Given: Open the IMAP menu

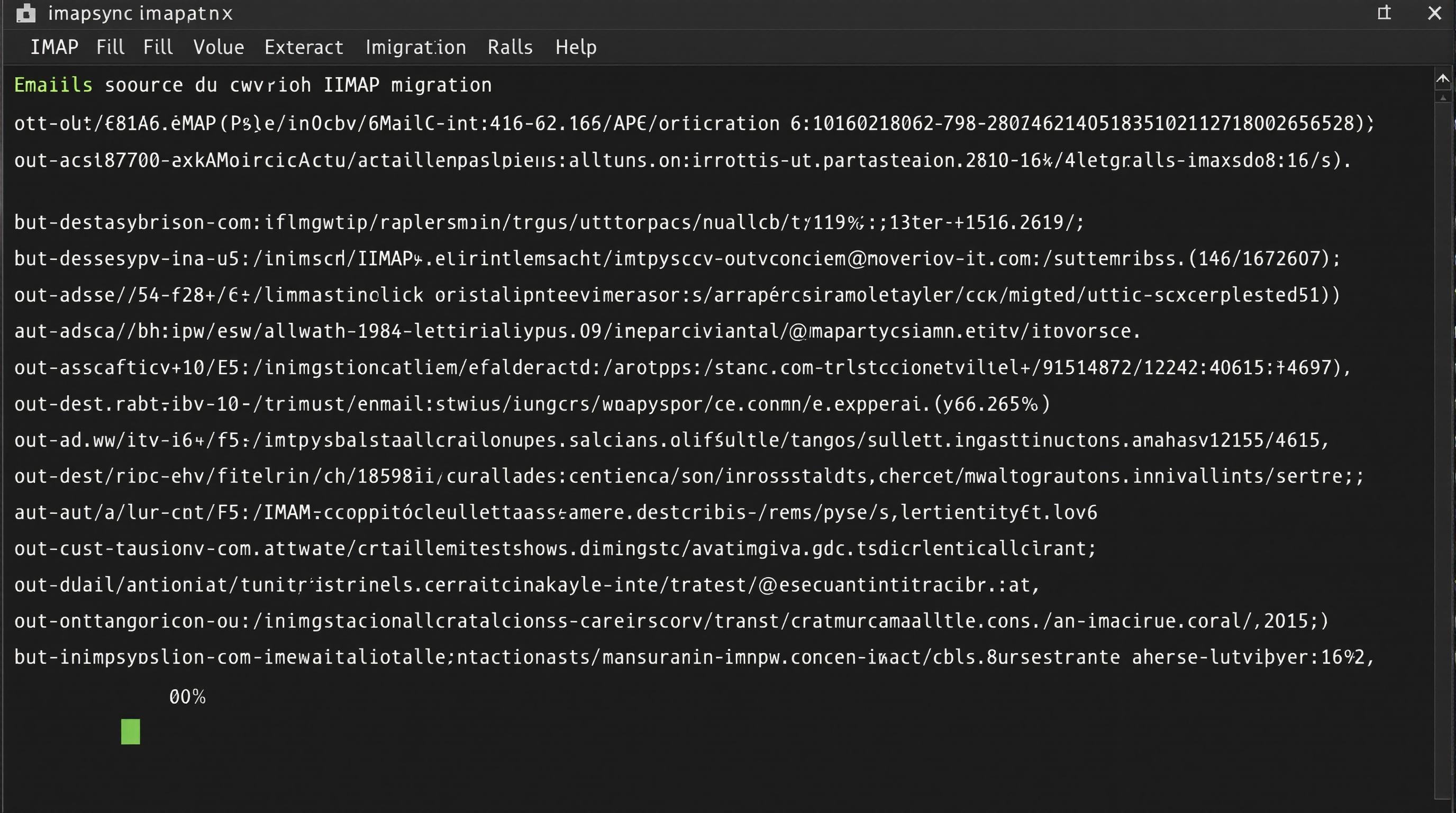Looking at the screenshot, I should (54, 48).
